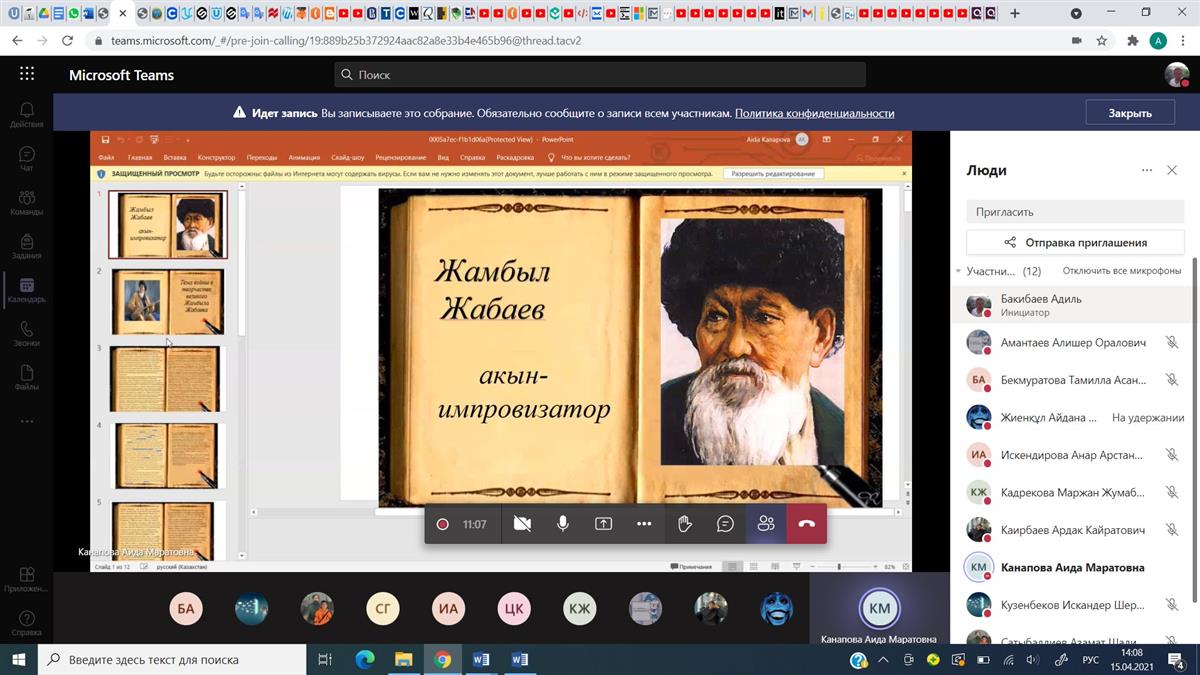Click Отправка приглашения button
This screenshot has width=1200, height=675.
(1075, 242)
